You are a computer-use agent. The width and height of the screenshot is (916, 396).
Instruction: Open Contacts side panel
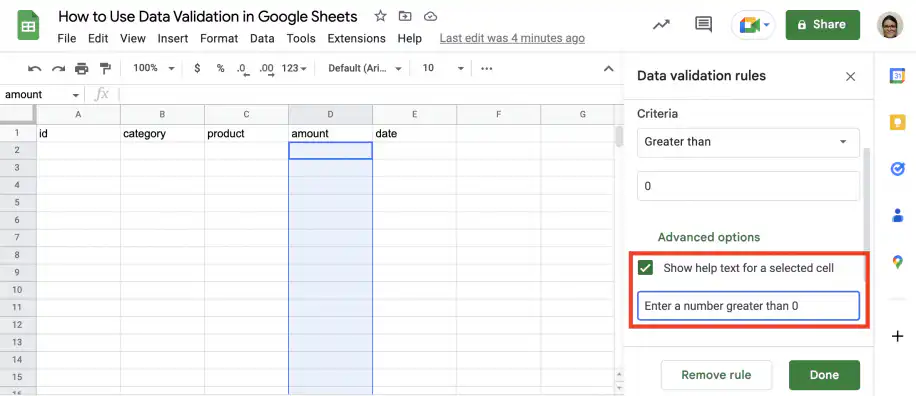click(897, 216)
